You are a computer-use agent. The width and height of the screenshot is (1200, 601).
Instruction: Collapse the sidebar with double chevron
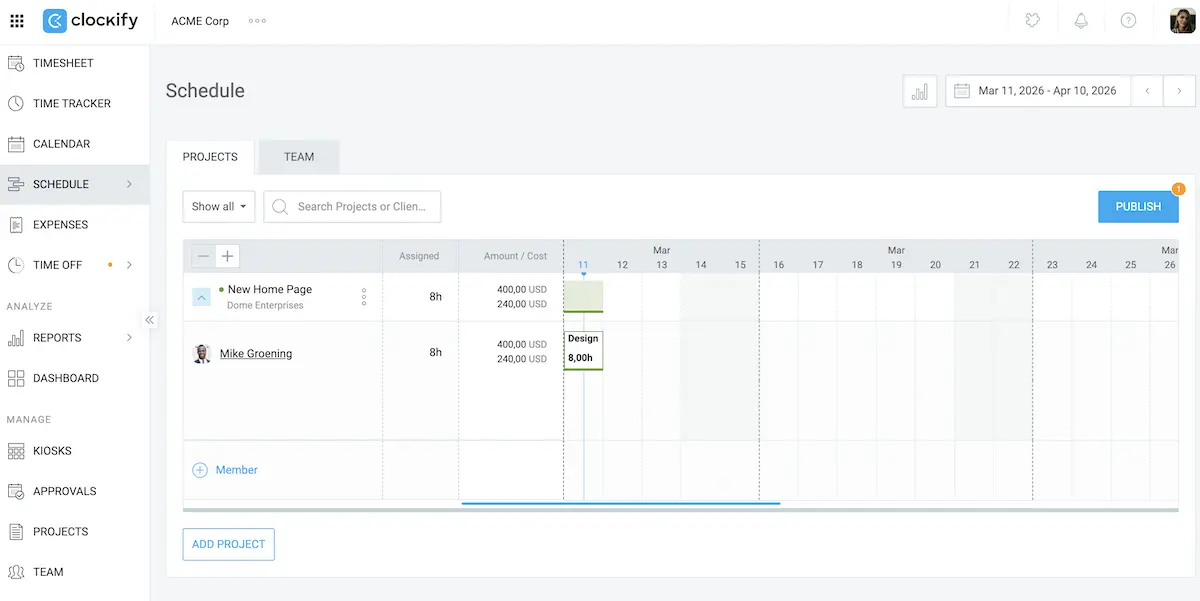pos(150,320)
